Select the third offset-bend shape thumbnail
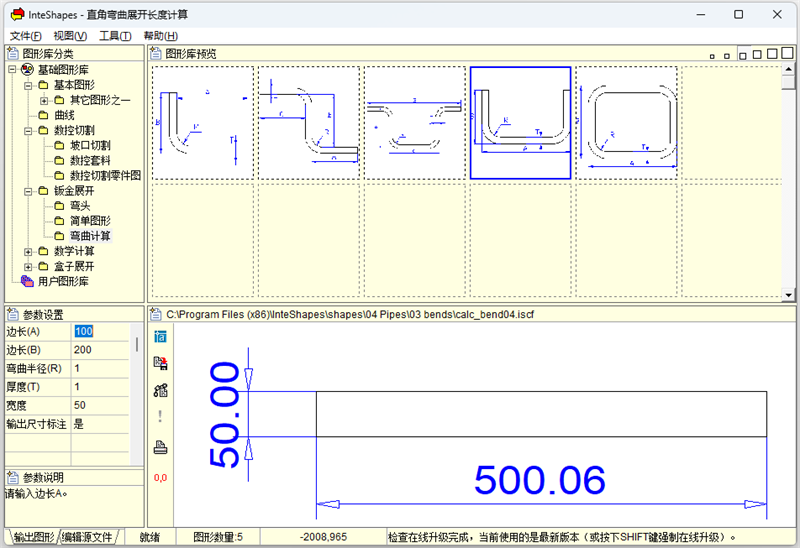Viewport: 800px width, 548px height. click(415, 122)
